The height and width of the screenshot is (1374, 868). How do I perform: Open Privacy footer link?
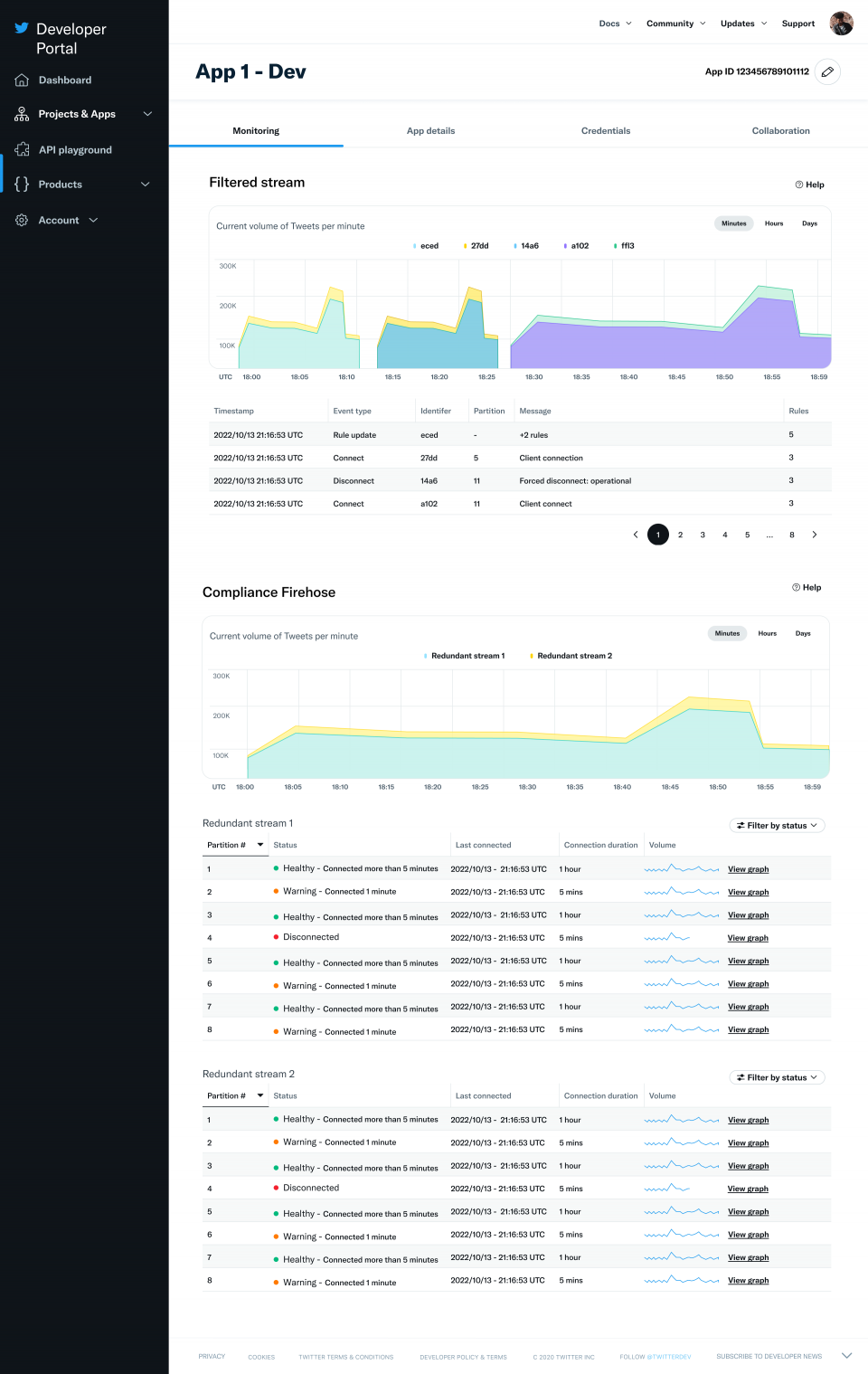coord(212,1356)
